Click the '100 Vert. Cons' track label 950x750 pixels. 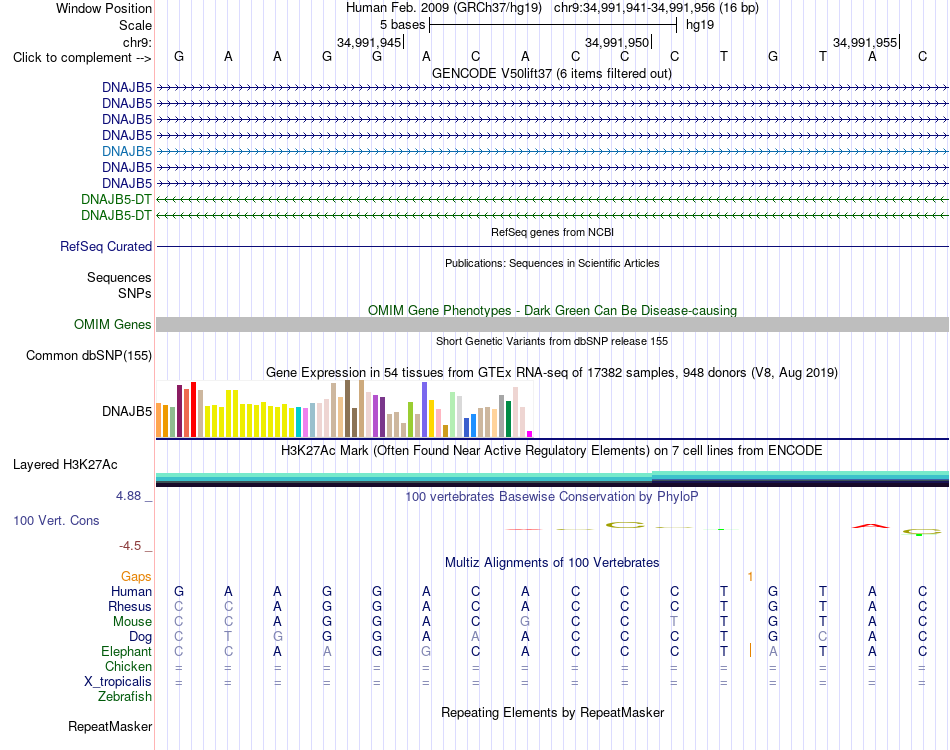pos(56,520)
